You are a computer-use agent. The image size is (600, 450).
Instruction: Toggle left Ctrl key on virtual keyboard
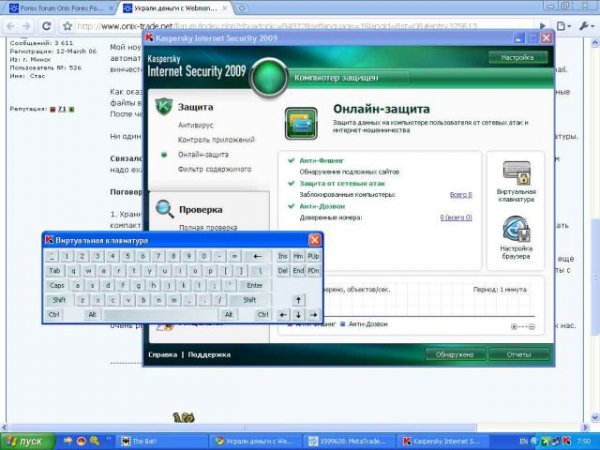(54, 315)
